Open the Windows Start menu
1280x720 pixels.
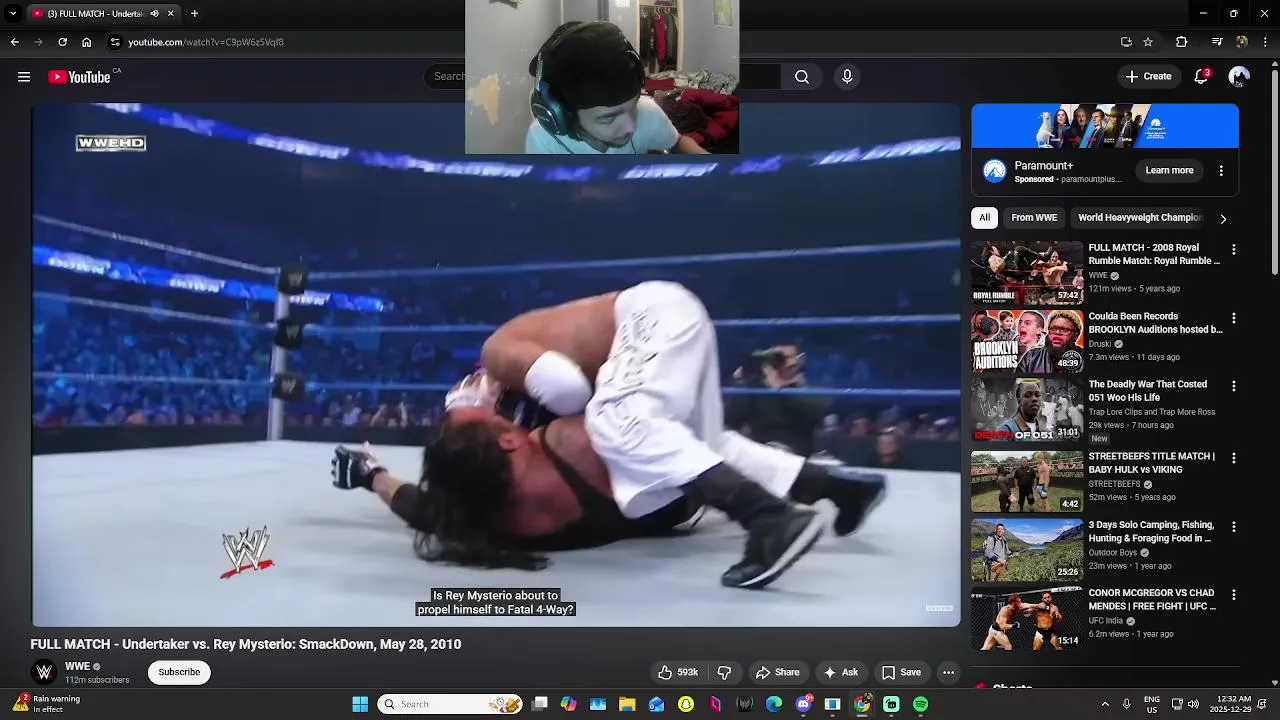360,704
